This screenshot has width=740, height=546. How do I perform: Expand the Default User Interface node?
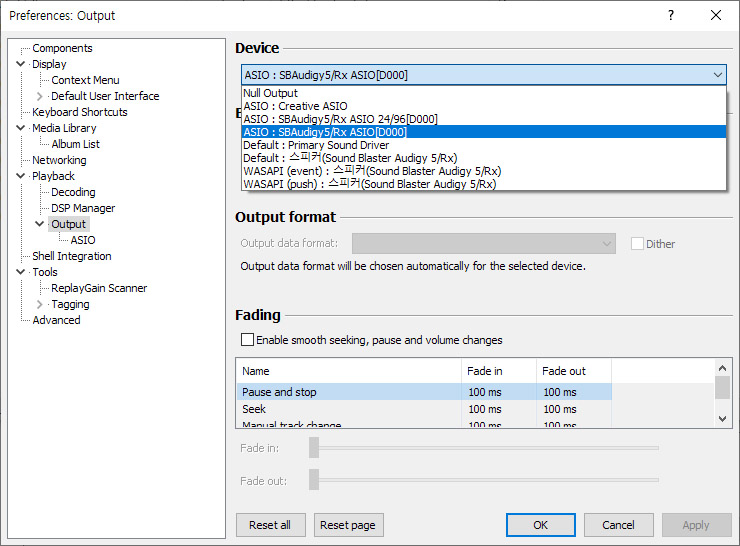click(x=40, y=96)
